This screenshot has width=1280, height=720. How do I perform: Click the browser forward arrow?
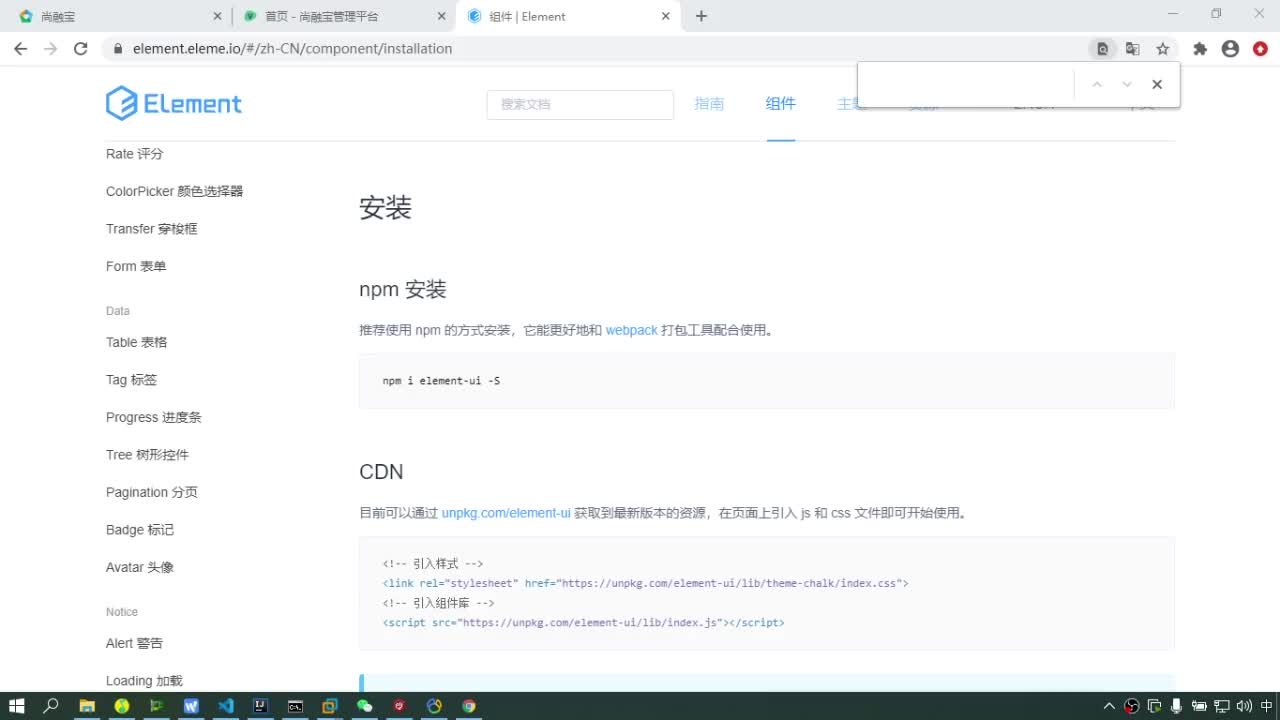(x=51, y=48)
